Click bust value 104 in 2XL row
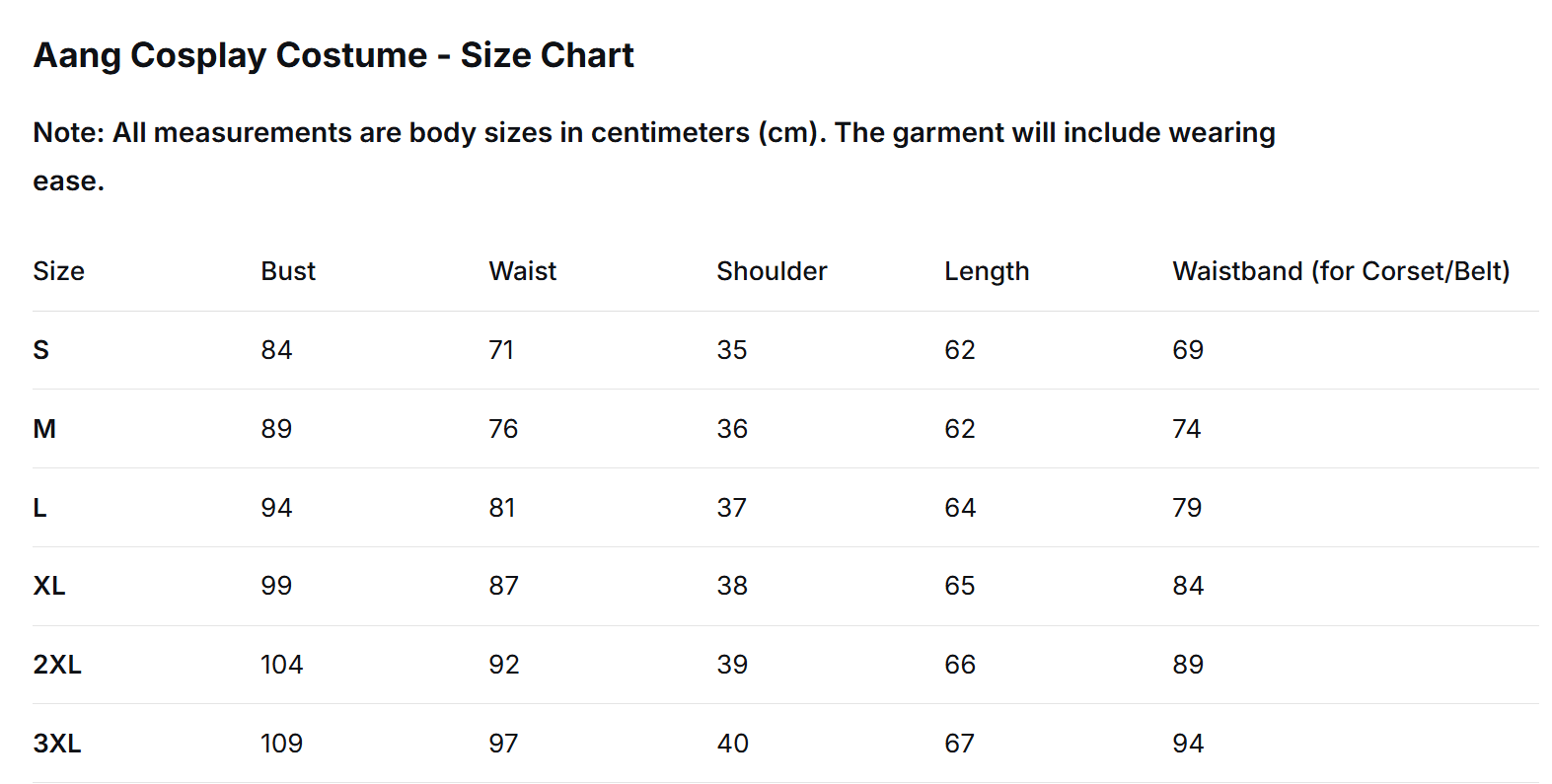The image size is (1552, 784). point(282,665)
